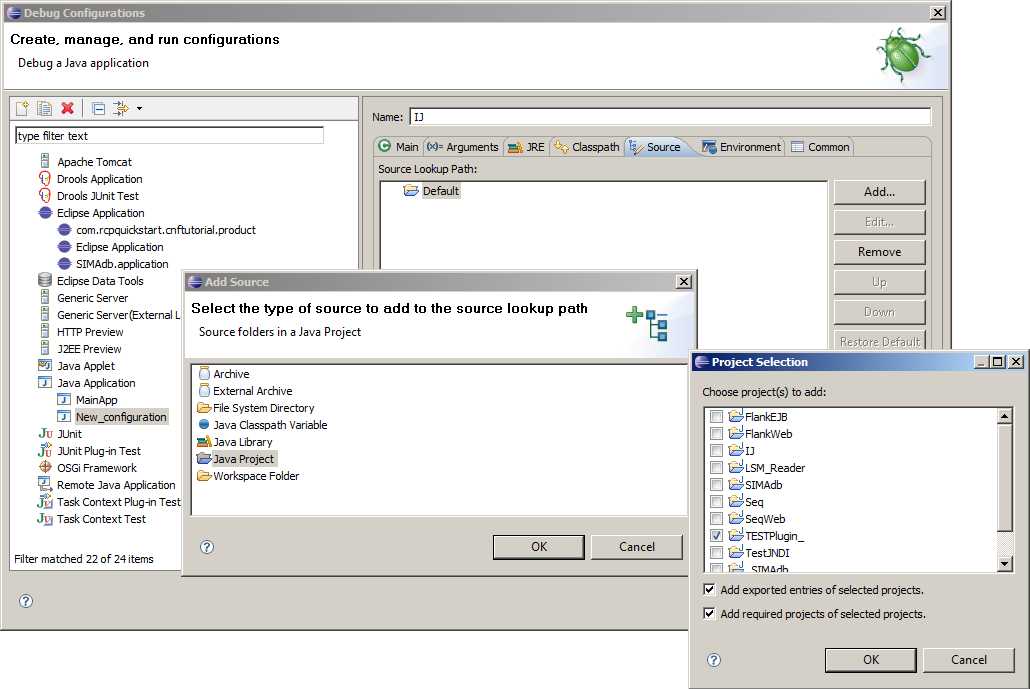Click Cancel in Add Source dialog

click(637, 546)
